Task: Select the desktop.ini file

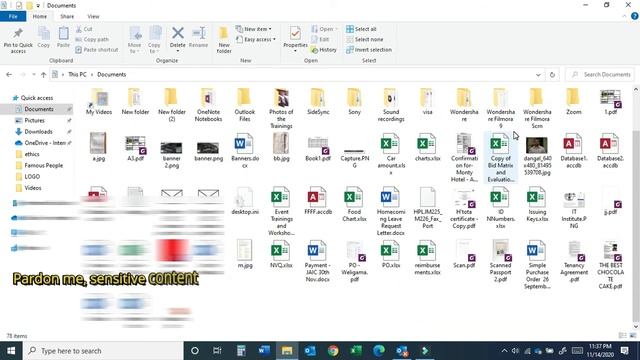Action: click(x=244, y=201)
